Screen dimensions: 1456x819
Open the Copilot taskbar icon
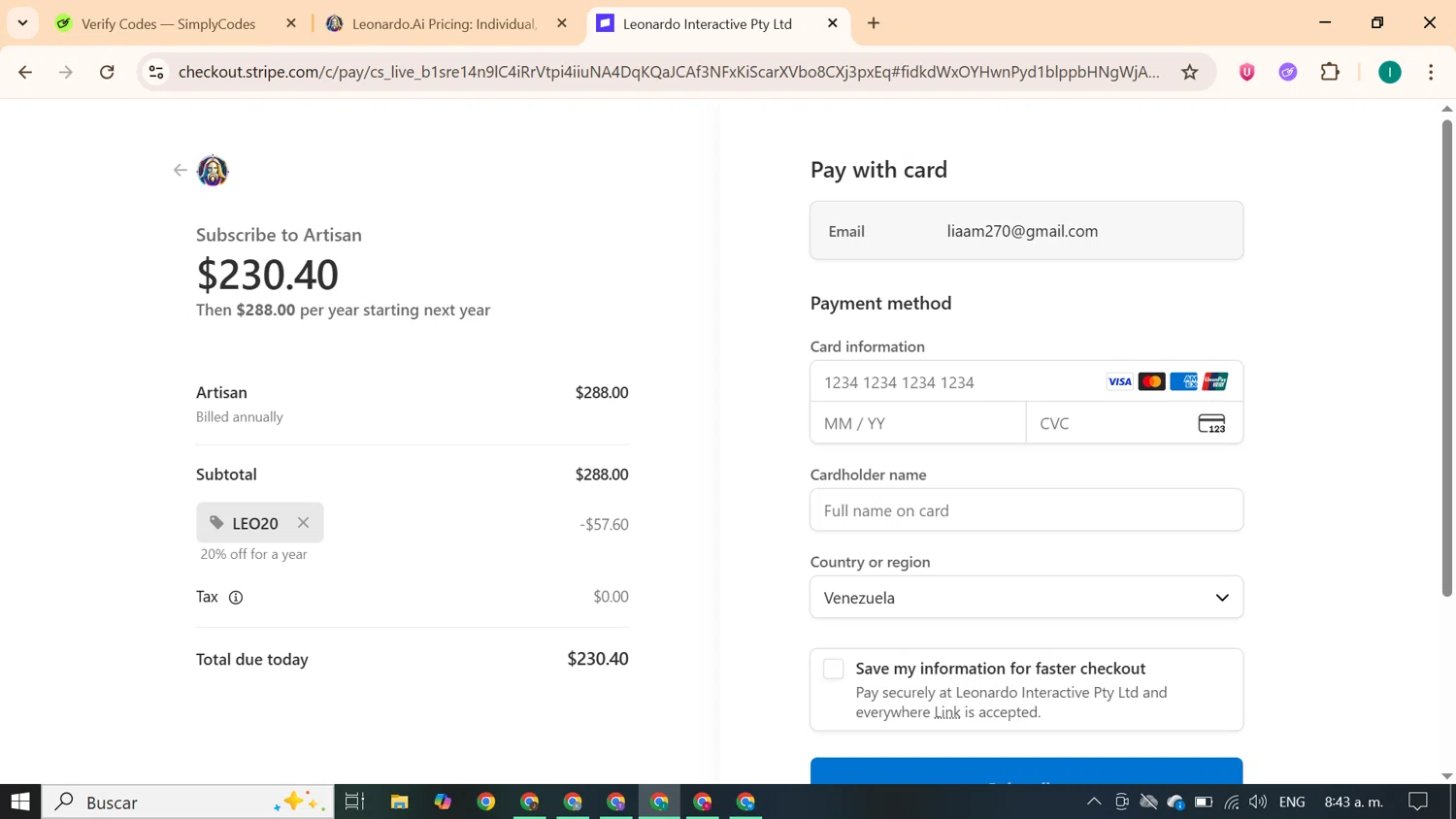pos(443,802)
